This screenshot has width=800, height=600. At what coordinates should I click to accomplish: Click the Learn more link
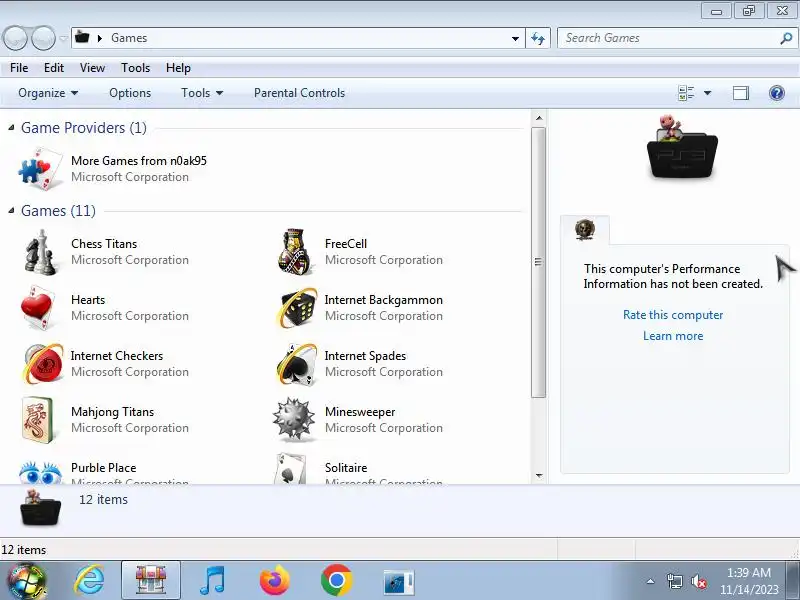[x=673, y=336]
